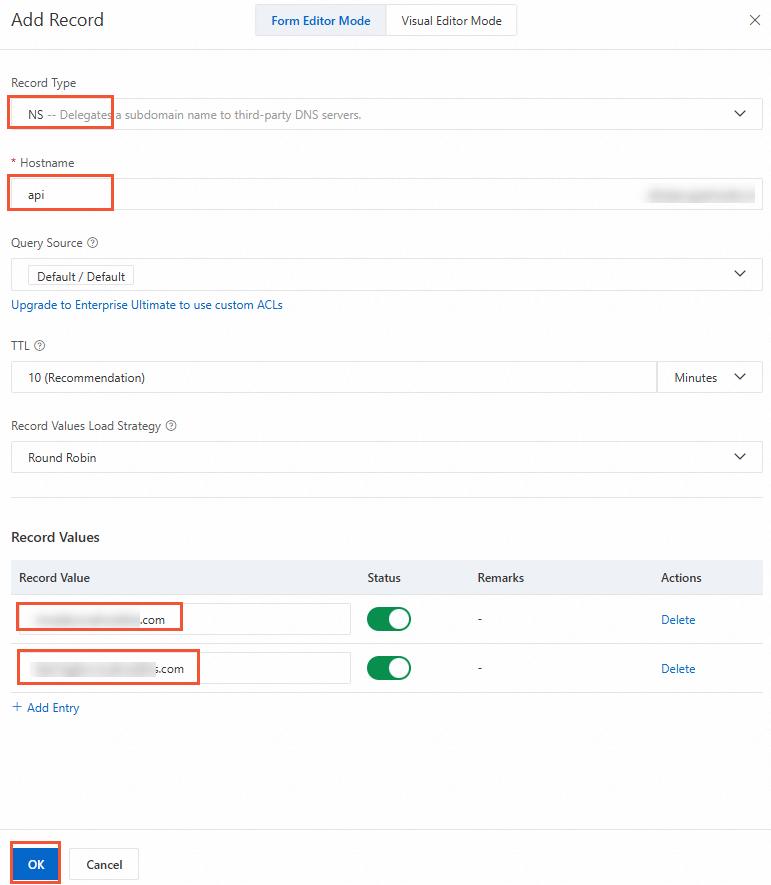
Task: Click the Hostname input field containing api
Action: point(387,194)
